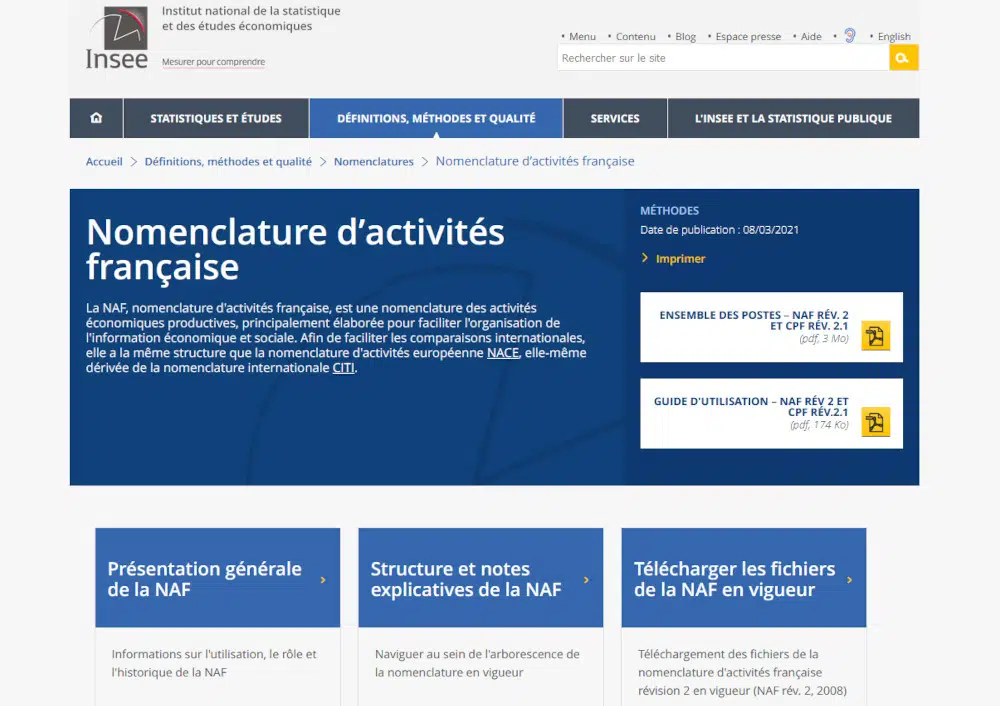This screenshot has height=706, width=1000.
Task: Click in the Rechercher sur le site field
Action: click(x=722, y=58)
